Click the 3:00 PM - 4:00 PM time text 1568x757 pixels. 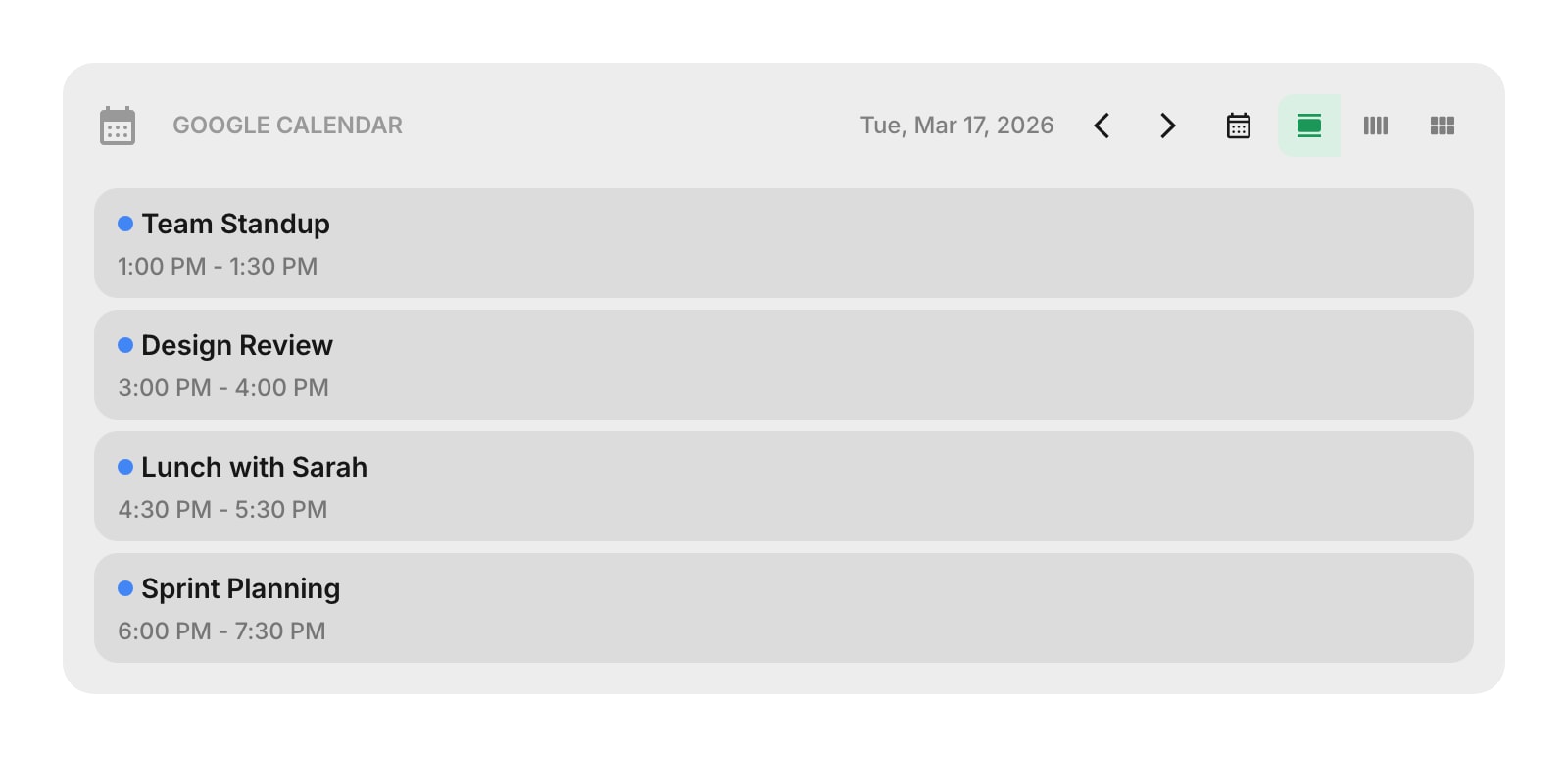coord(222,387)
